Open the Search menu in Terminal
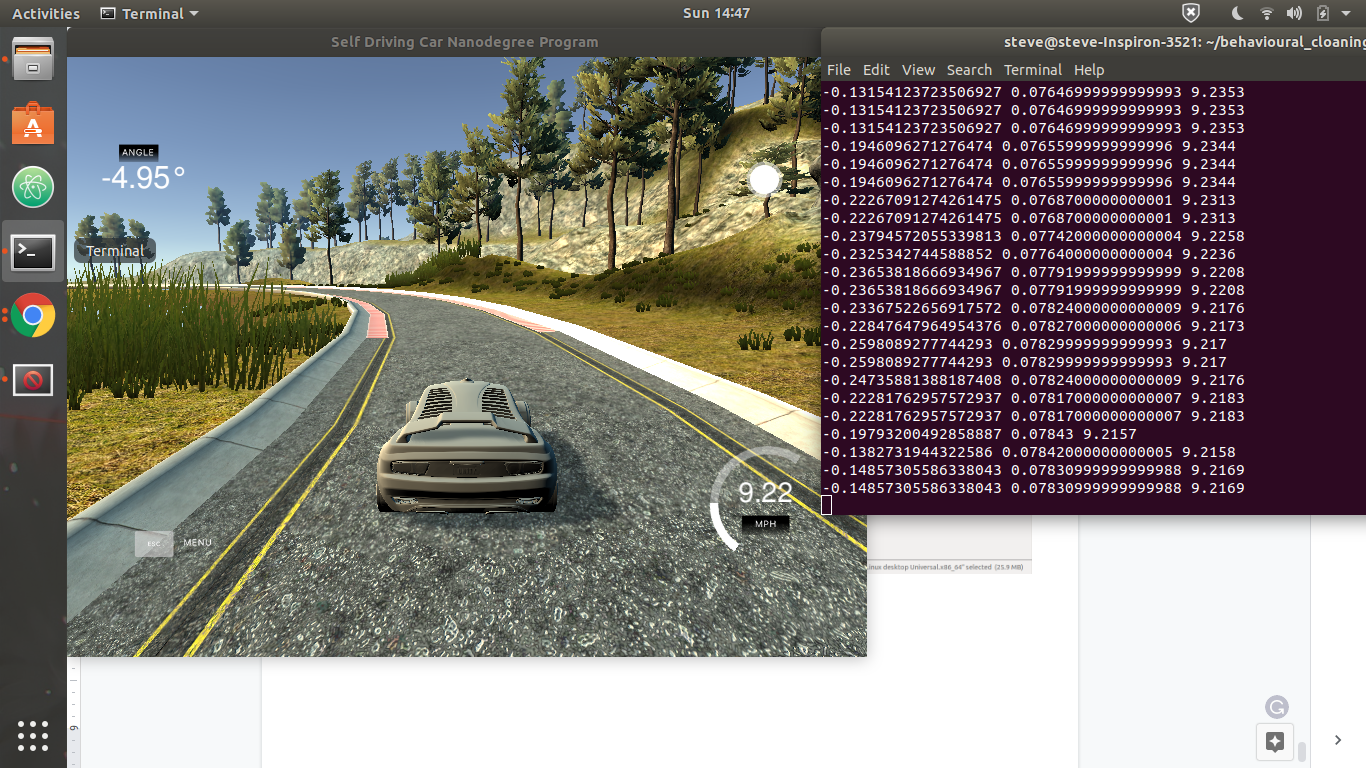Viewport: 1366px width, 768px height. (x=969, y=69)
